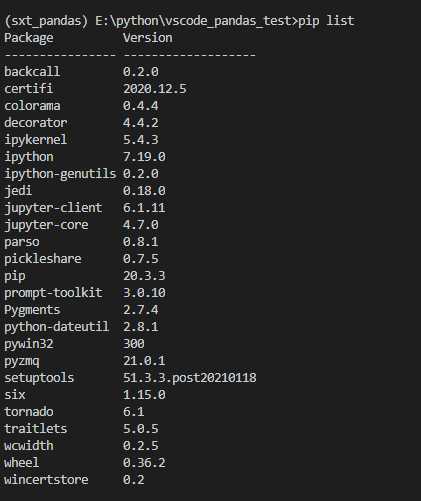Click version 300 of pywin32

[x=134, y=344]
